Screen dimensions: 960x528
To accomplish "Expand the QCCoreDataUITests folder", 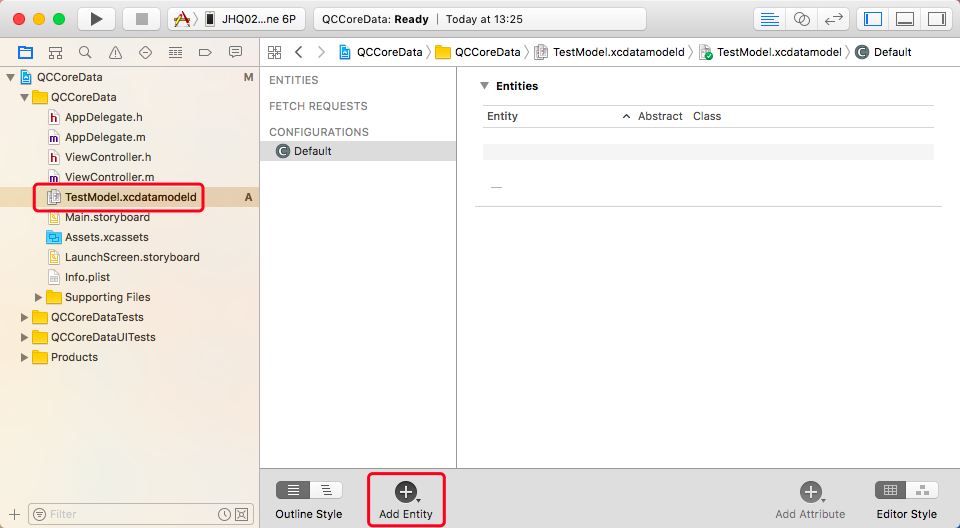I will click(x=24, y=338).
